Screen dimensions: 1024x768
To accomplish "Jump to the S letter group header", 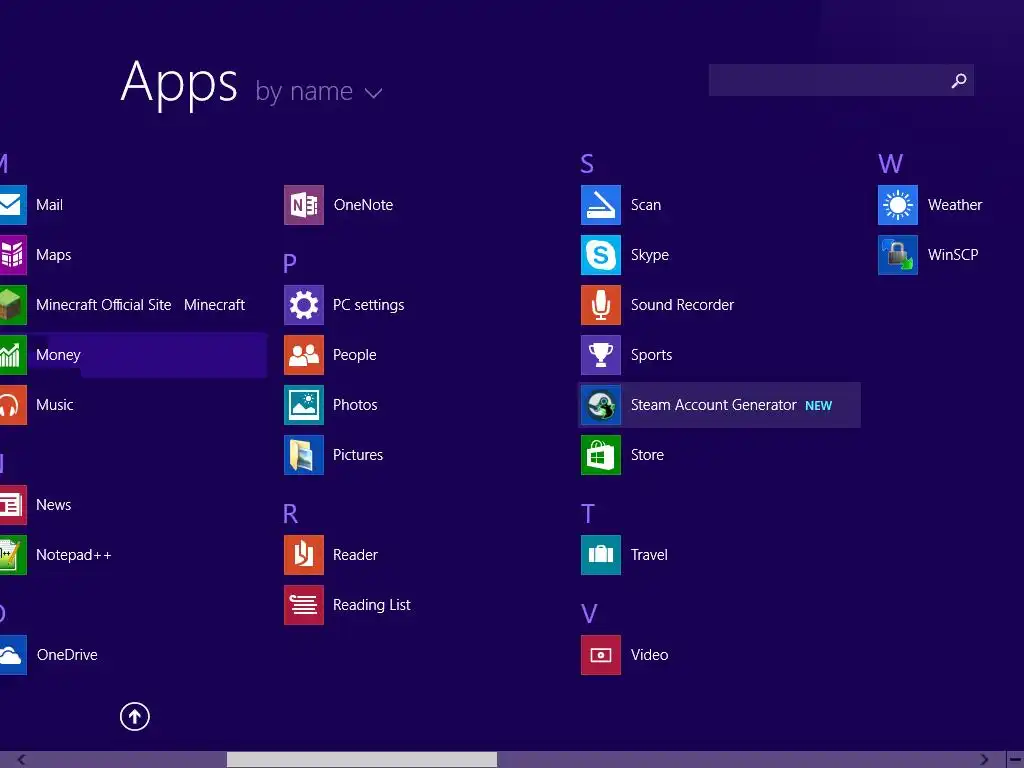I will tap(587, 163).
